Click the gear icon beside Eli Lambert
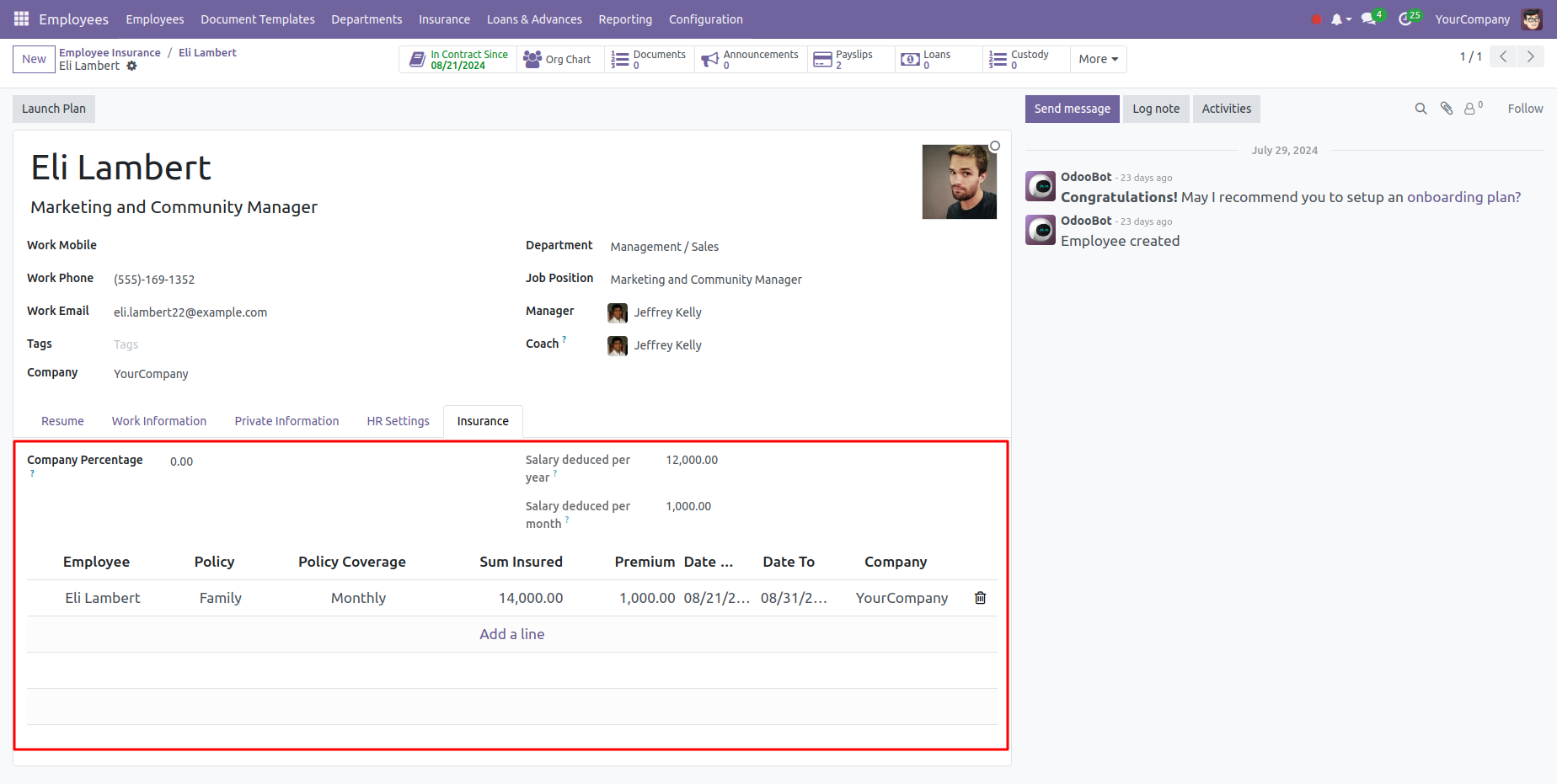1557x784 pixels. (131, 66)
